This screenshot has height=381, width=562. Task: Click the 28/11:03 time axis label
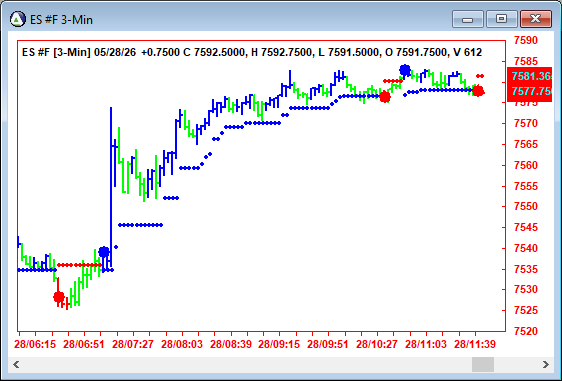pos(426,344)
